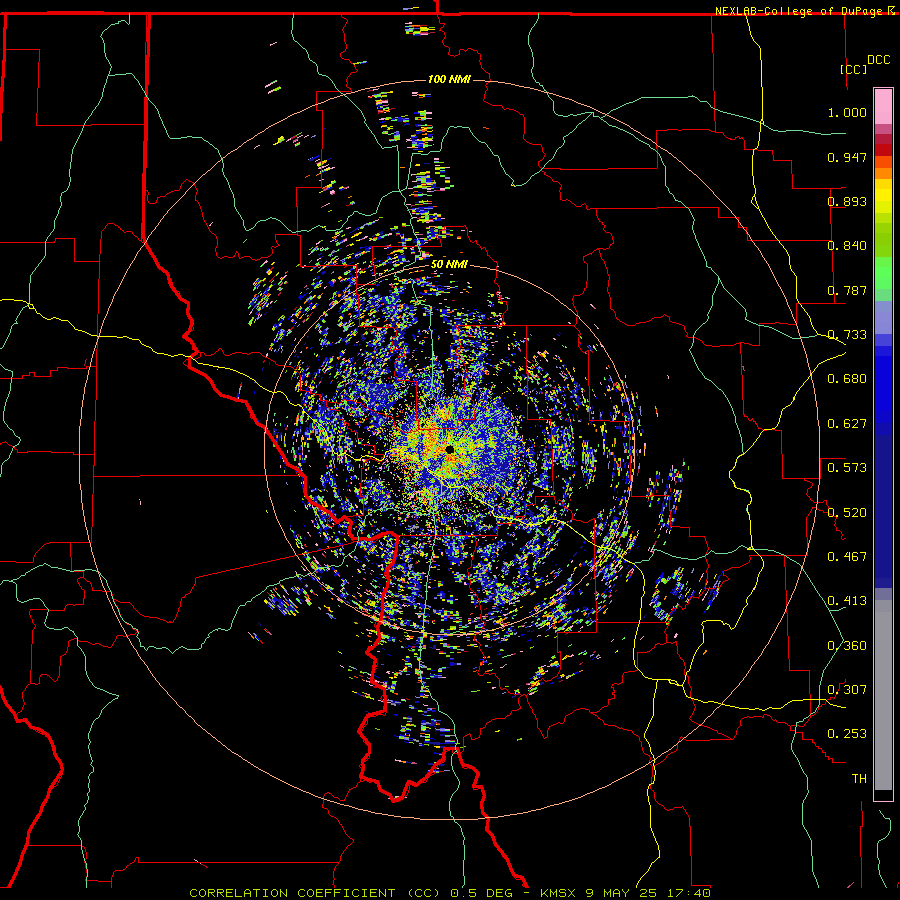Click the orange color bar segment
900x900 pixels.
(x=883, y=173)
